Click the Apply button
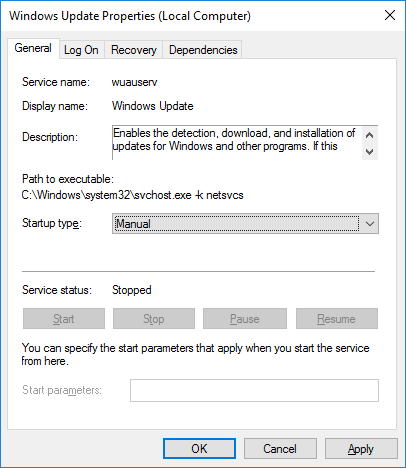Screen dimensions: 406x468 point(361,449)
